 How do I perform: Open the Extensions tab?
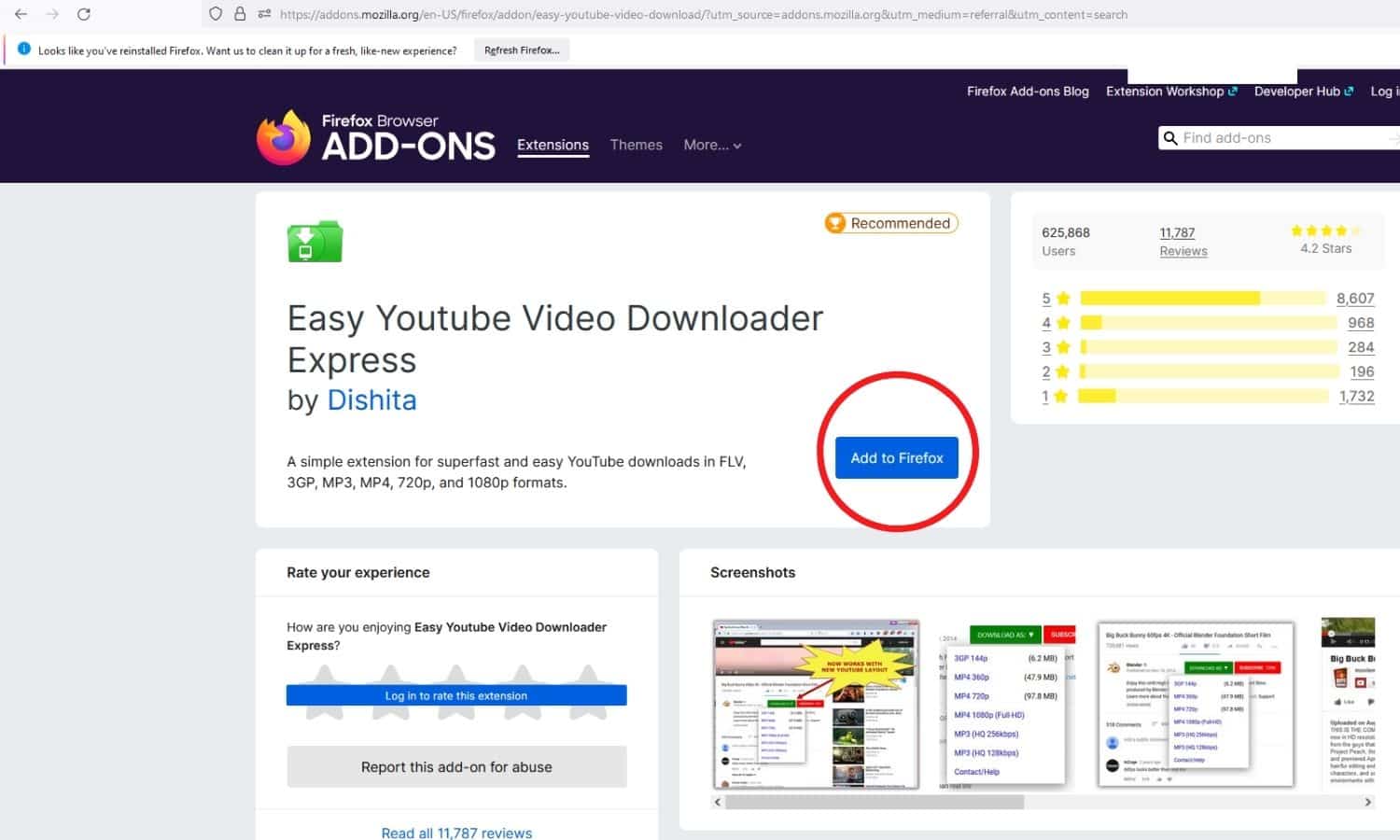[553, 146]
